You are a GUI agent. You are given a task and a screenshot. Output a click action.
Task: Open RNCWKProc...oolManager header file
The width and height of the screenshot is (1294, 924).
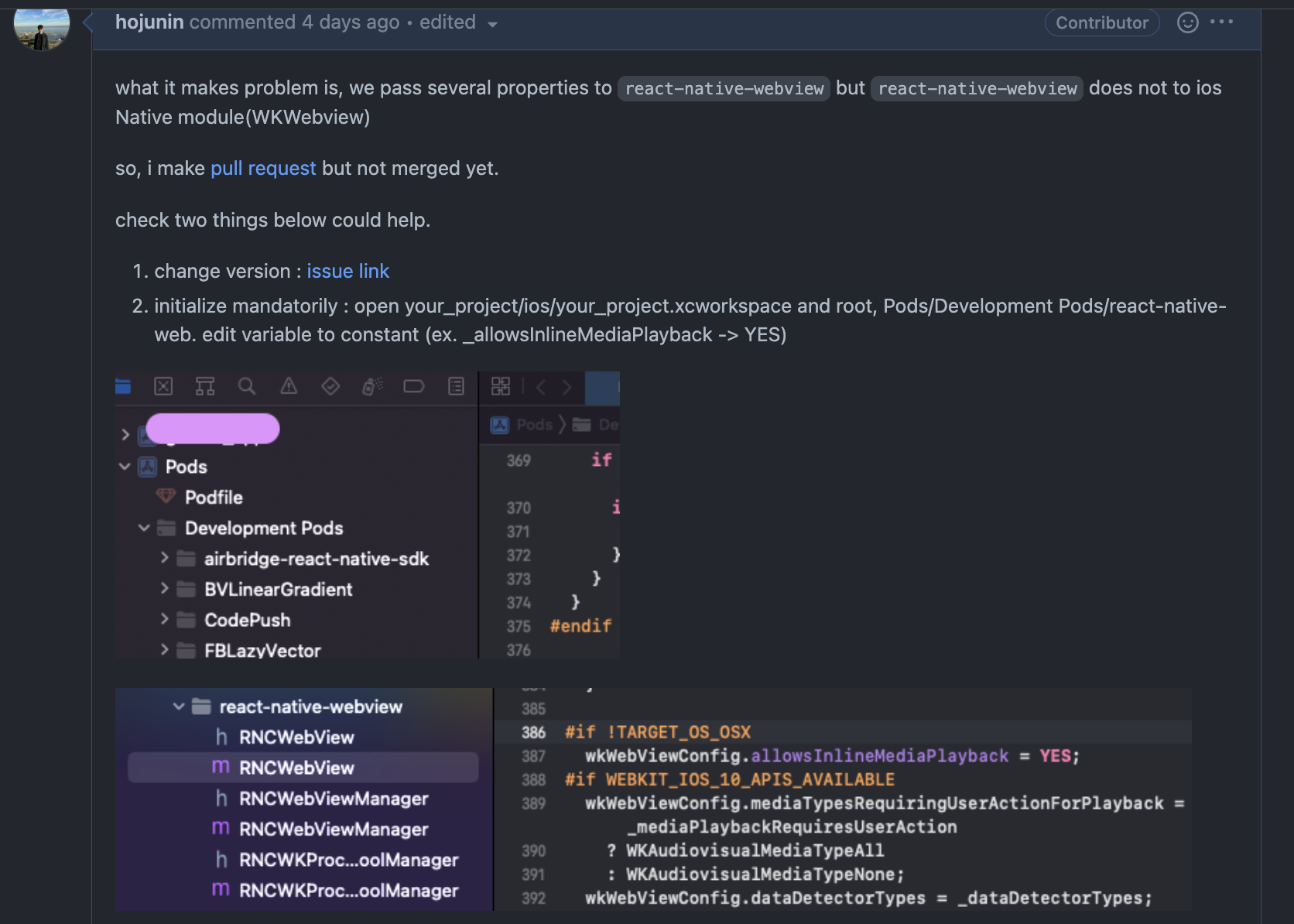(x=348, y=860)
